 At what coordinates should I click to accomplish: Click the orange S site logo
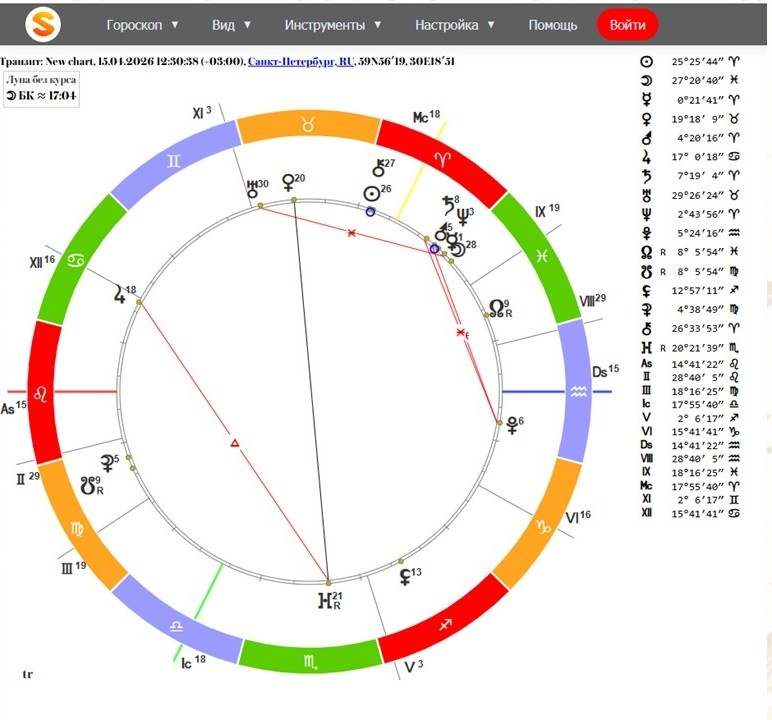click(43, 25)
